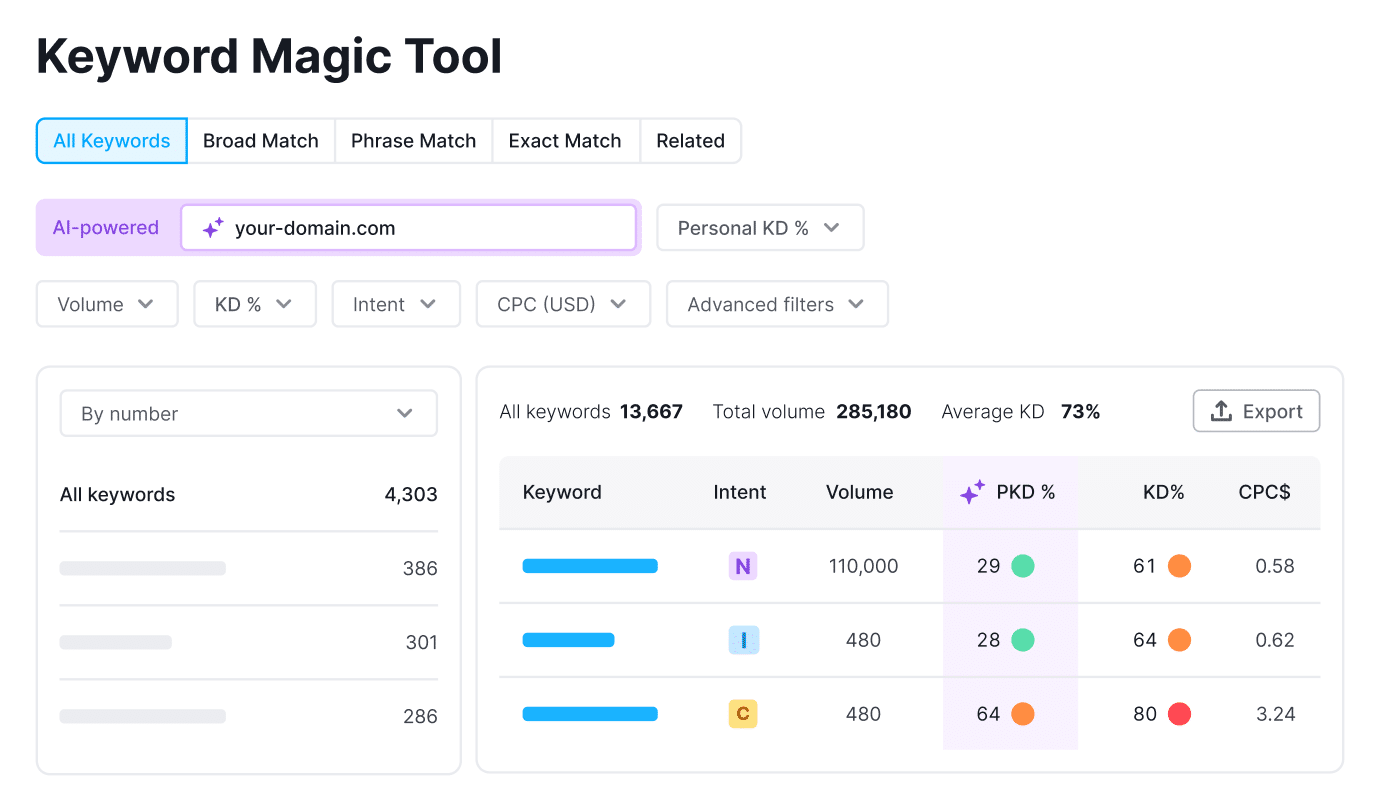
Task: Click the N intent badge
Action: [743, 566]
